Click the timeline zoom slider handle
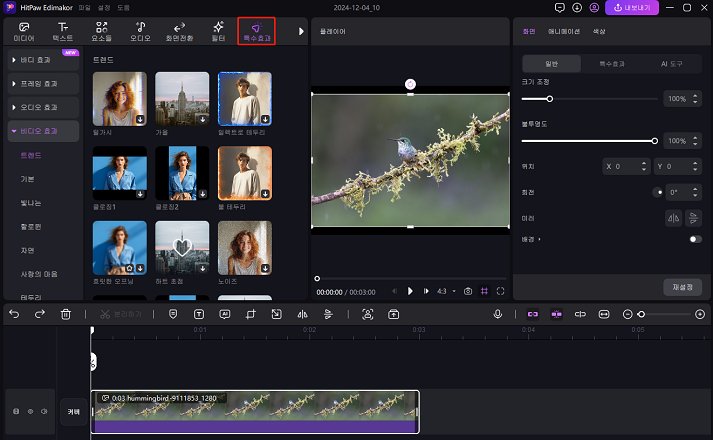 click(641, 314)
